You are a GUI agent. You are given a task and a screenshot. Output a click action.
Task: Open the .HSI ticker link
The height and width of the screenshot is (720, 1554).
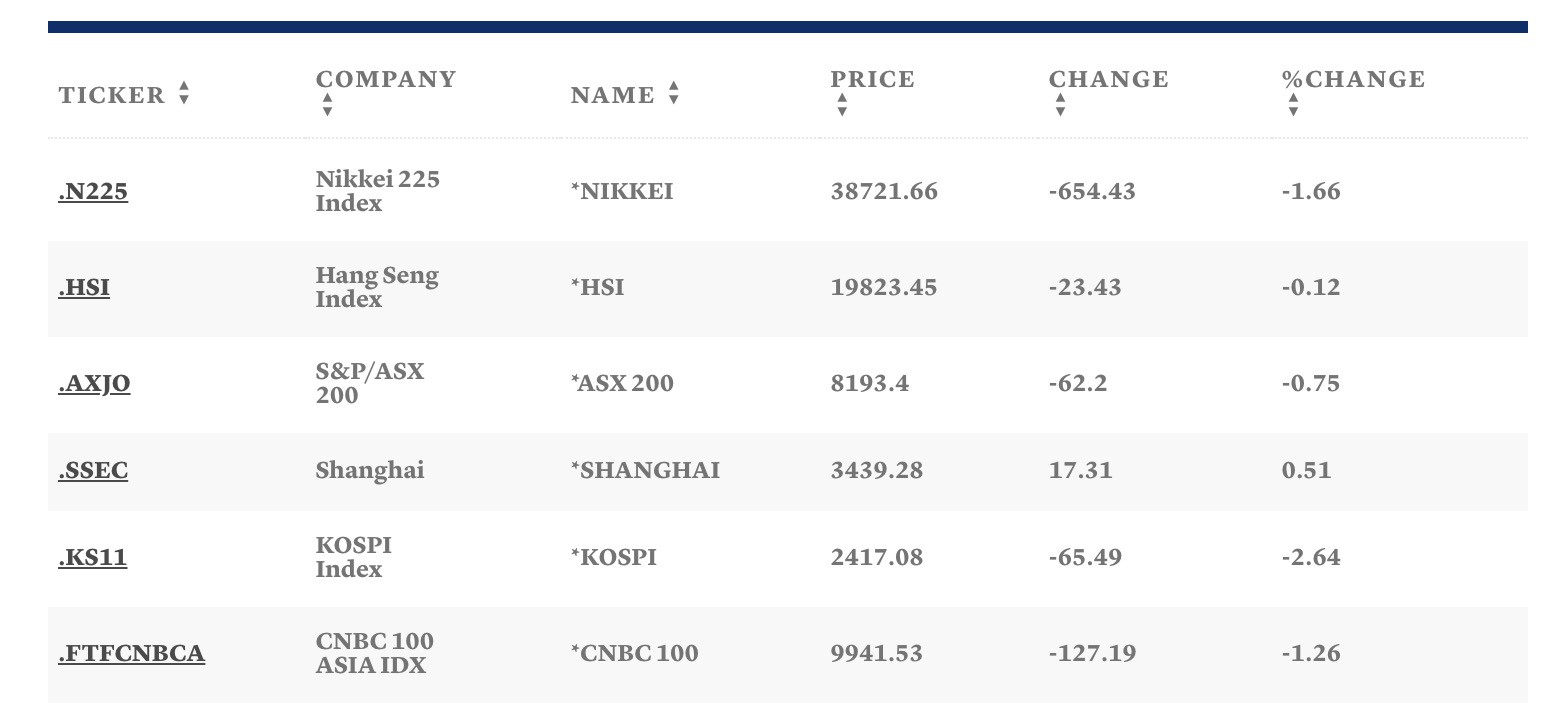84,287
